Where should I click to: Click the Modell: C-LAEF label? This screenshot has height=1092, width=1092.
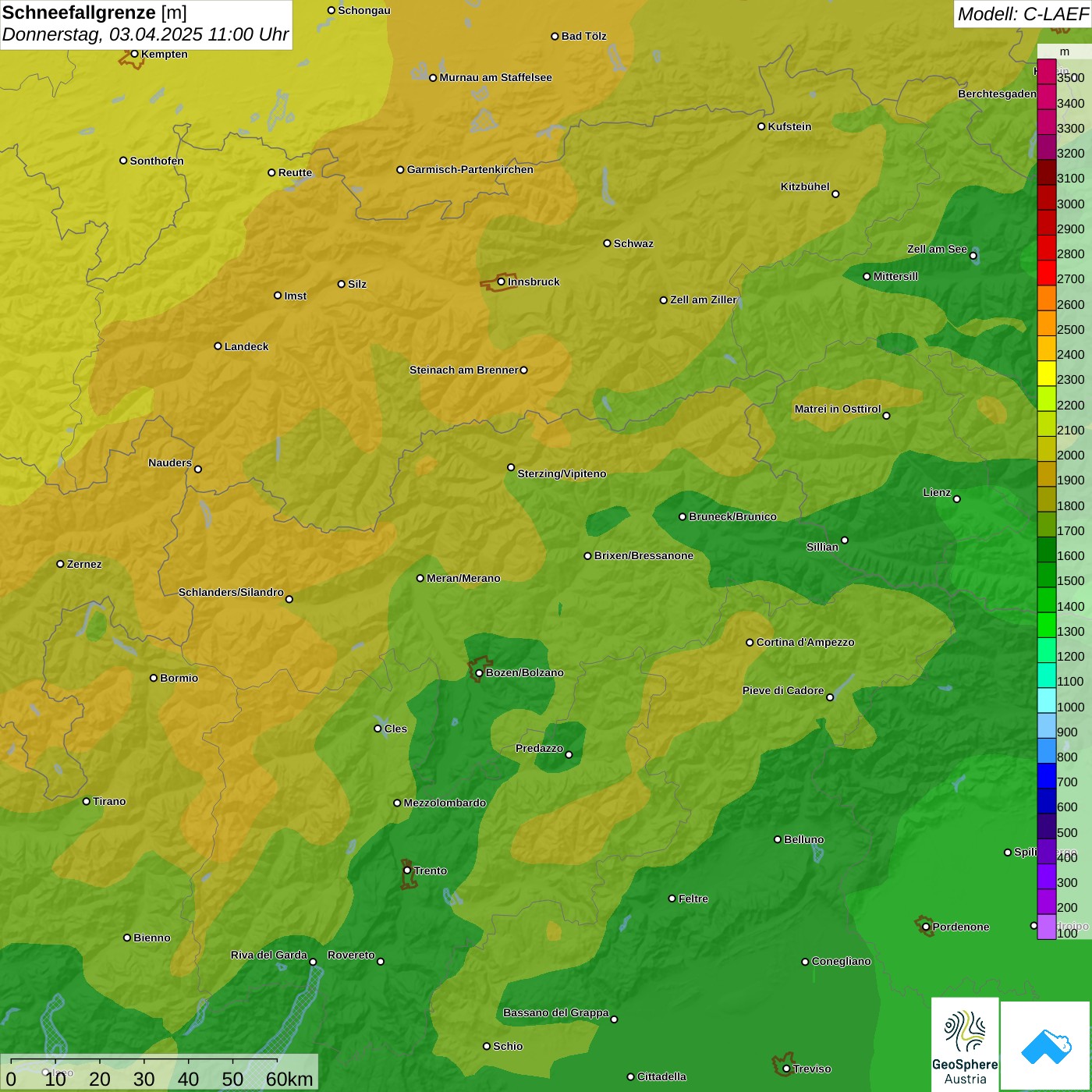(1023, 13)
